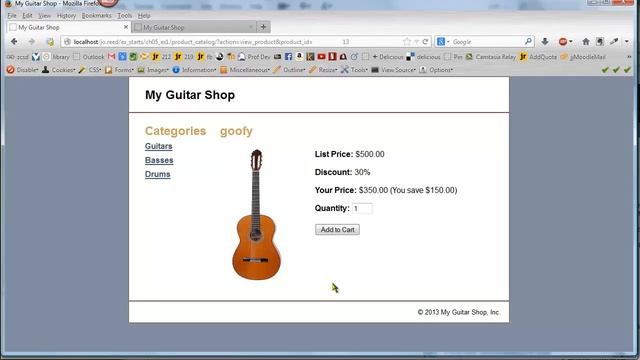Reload page using address bar refresh icon
Viewport: 640px width, 360px height.
pyautogui.click(x=425, y=42)
